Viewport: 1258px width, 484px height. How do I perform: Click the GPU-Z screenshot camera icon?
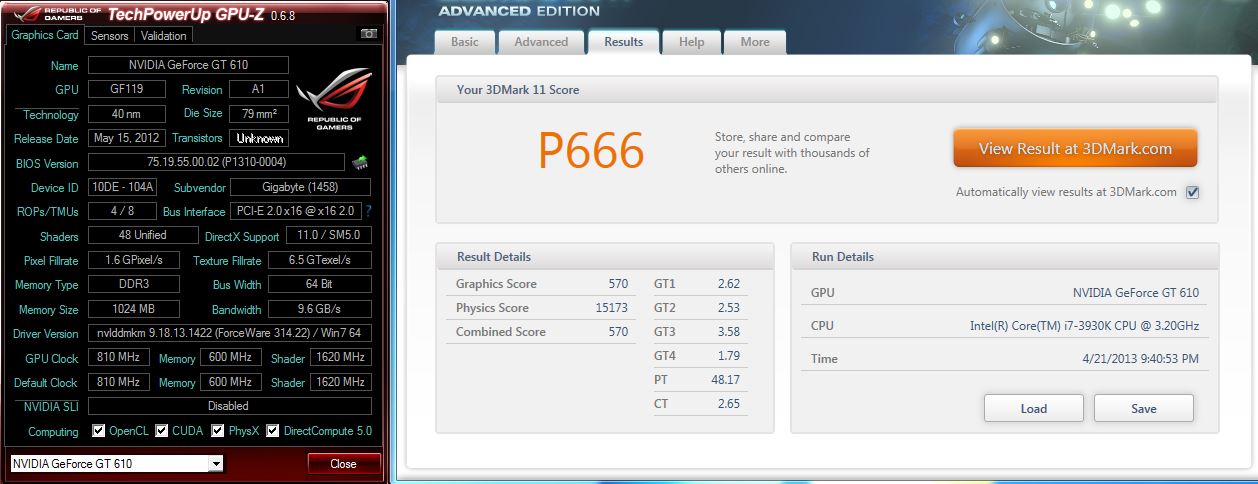[x=368, y=34]
